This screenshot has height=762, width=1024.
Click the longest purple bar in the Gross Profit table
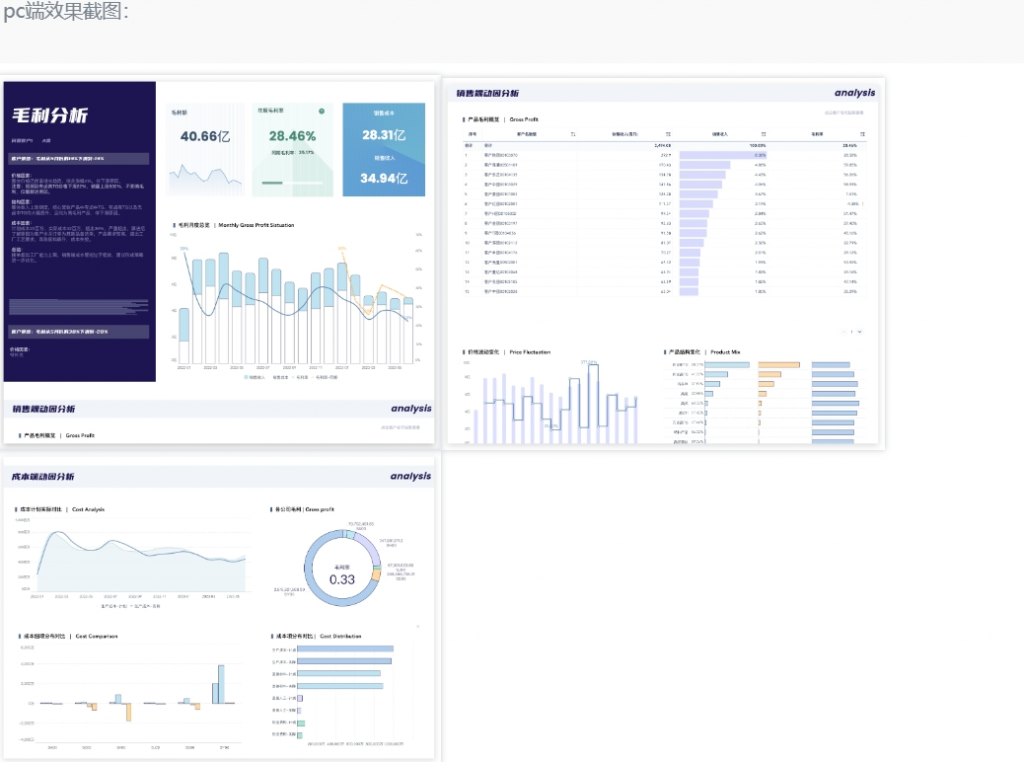723,155
